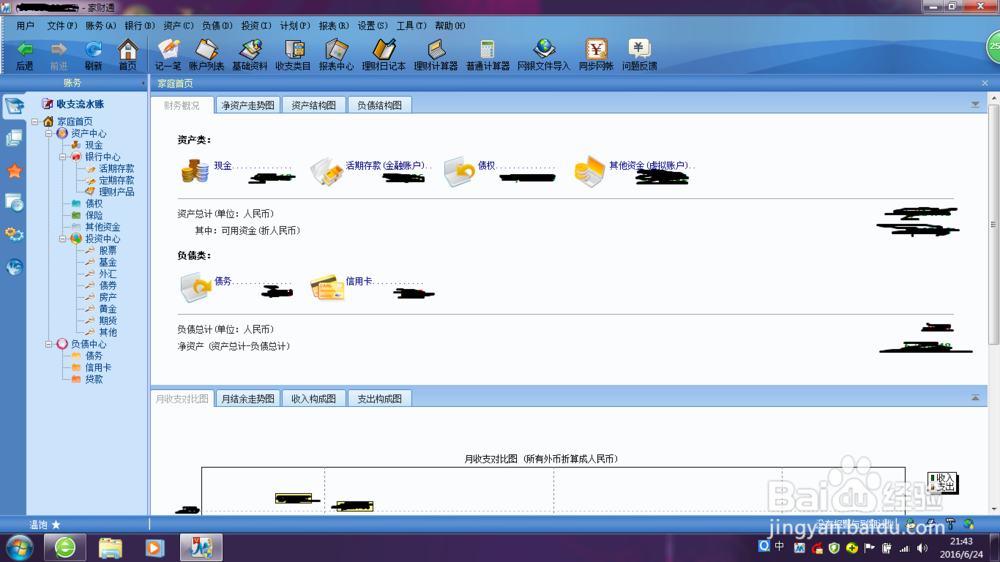Click the 信用卡 card icon
Screen dimensions: 1000x562
click(x=327, y=288)
